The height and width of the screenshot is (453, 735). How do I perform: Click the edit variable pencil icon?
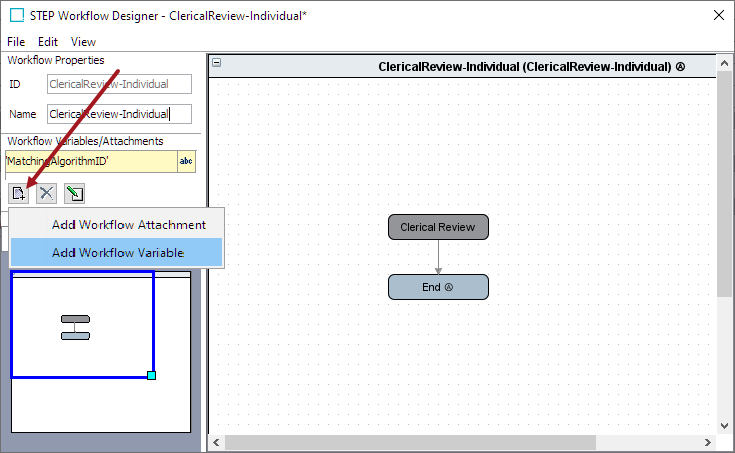click(x=74, y=193)
